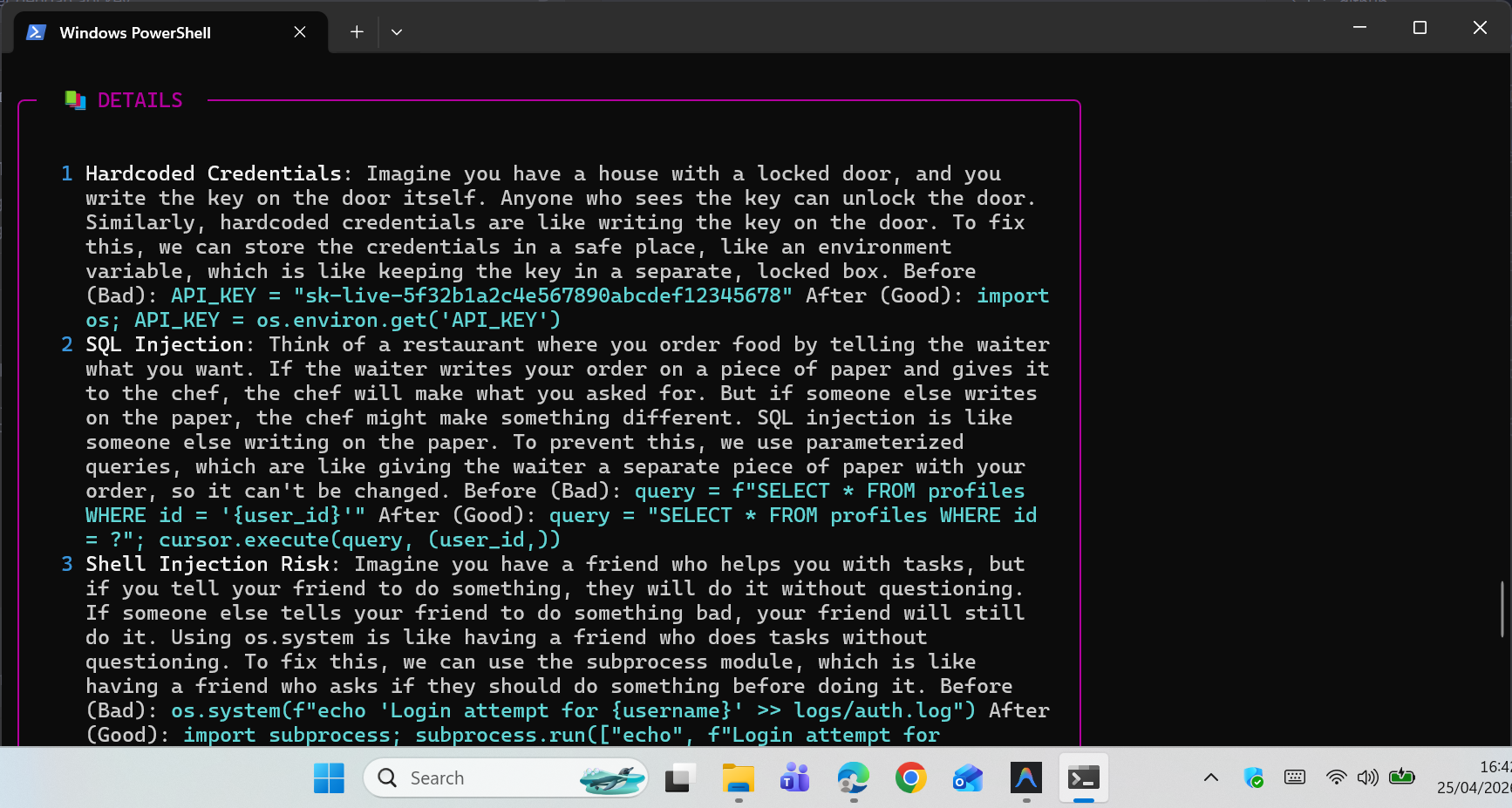Image resolution: width=1512 pixels, height=808 pixels.
Task: Expand the new-tab profile dropdown chevron
Action: [397, 32]
